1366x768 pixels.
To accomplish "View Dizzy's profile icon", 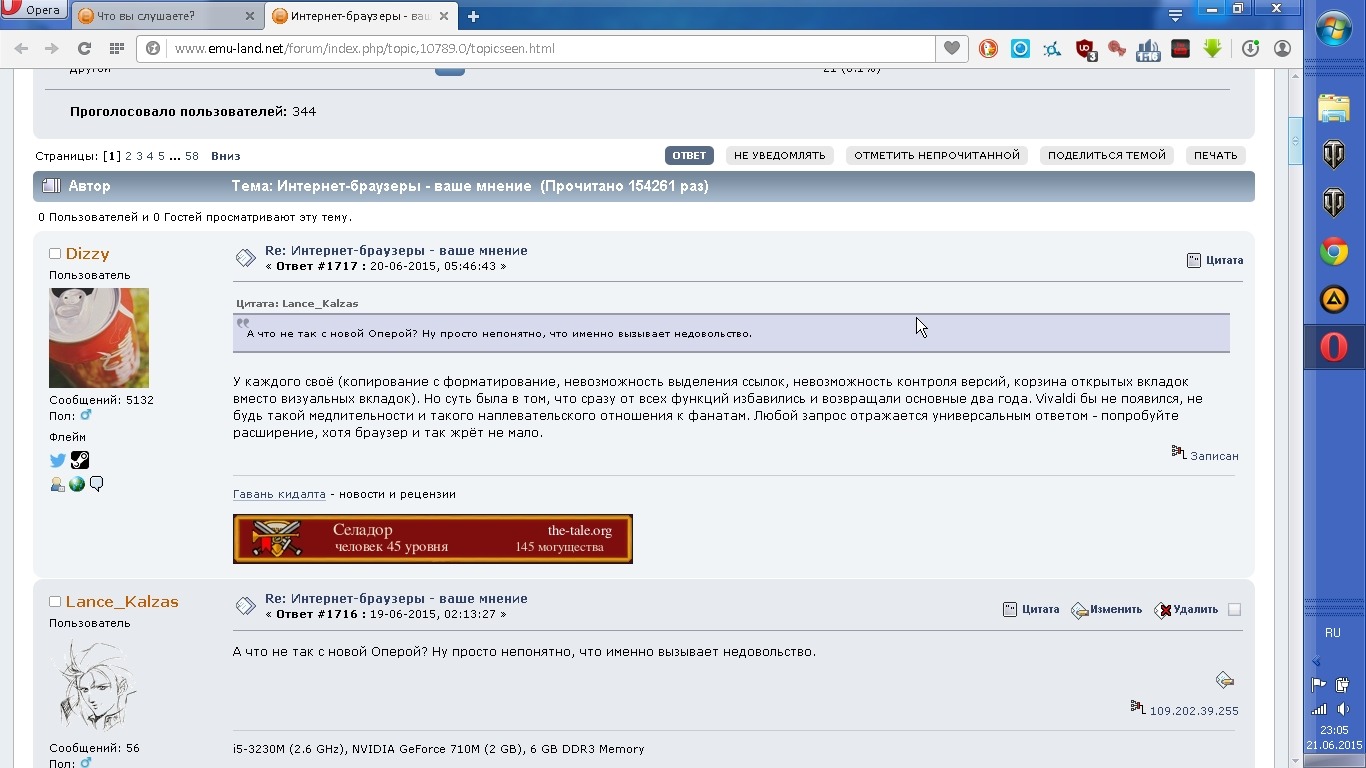I will click(57, 484).
